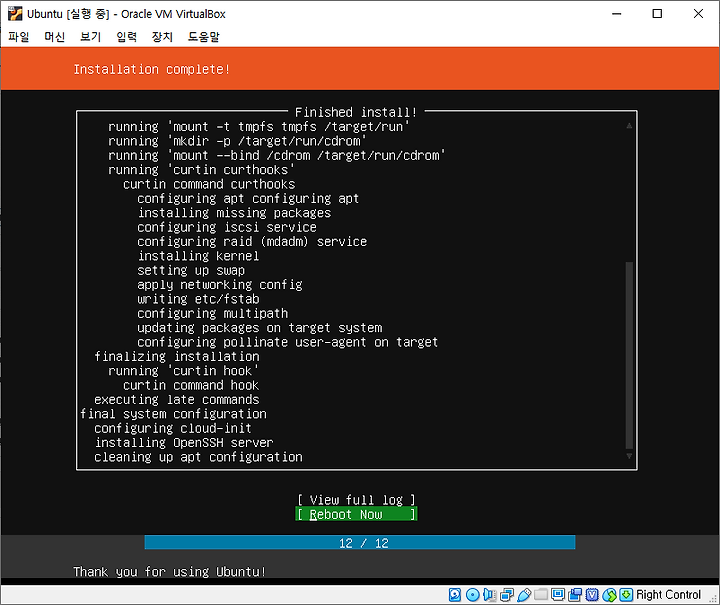
Task: Click the optical disc status icon
Action: point(472,595)
